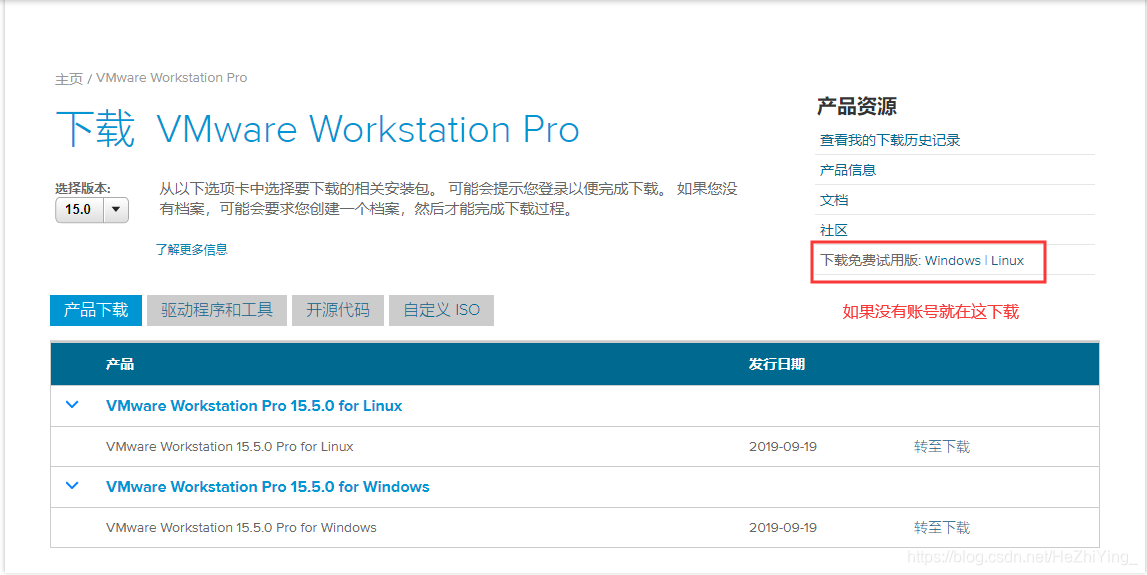The height and width of the screenshot is (575, 1147).
Task: Switch to 开源代码 tab
Action: pyautogui.click(x=337, y=310)
